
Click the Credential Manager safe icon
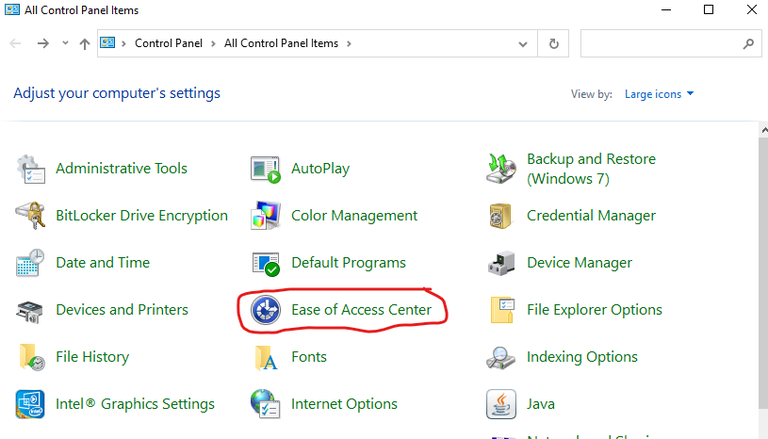click(501, 216)
